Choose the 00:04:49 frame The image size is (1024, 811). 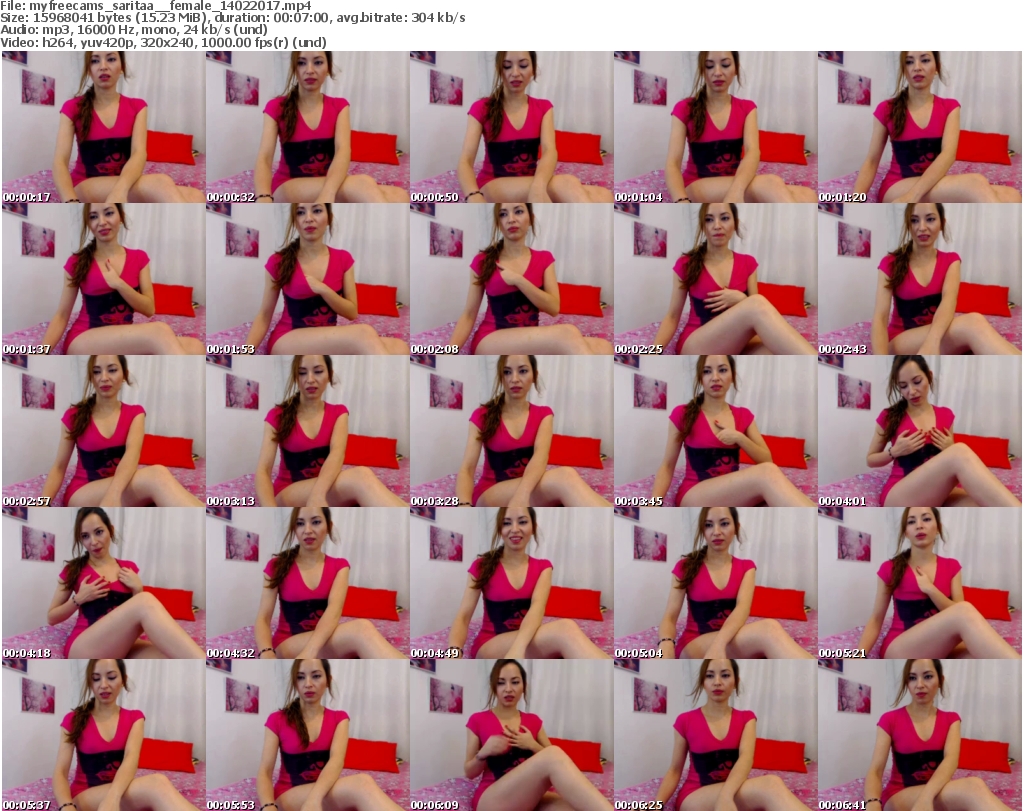(511, 583)
